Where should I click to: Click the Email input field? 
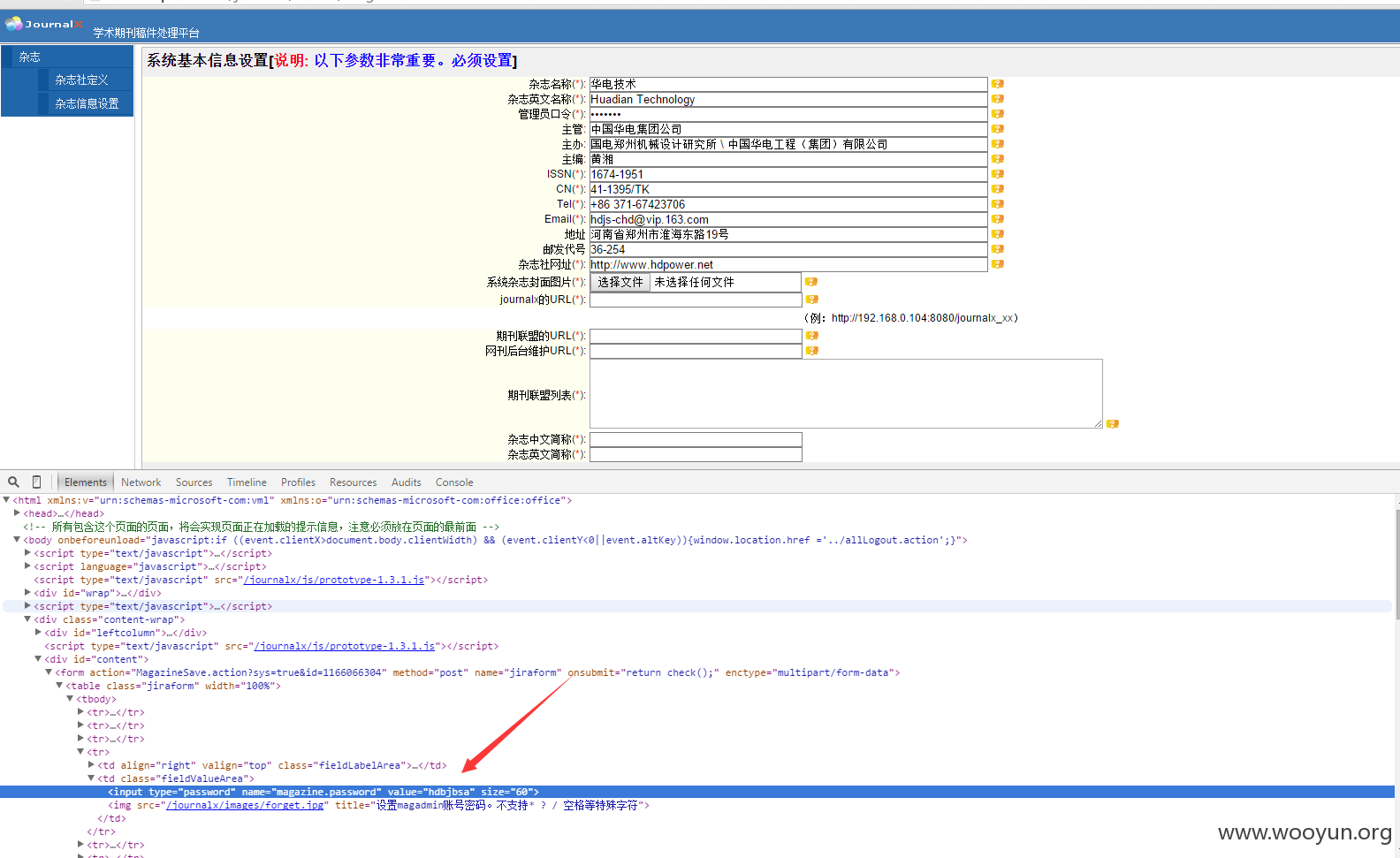coord(788,219)
